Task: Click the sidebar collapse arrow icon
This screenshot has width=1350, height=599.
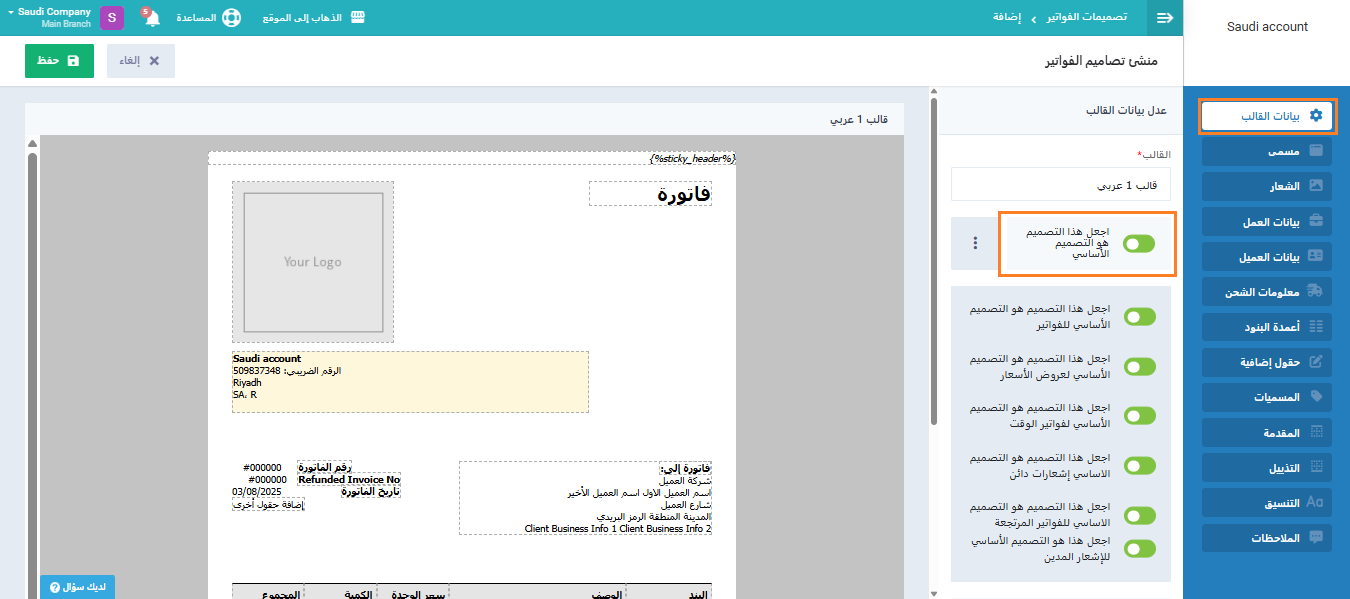Action: click(1165, 18)
